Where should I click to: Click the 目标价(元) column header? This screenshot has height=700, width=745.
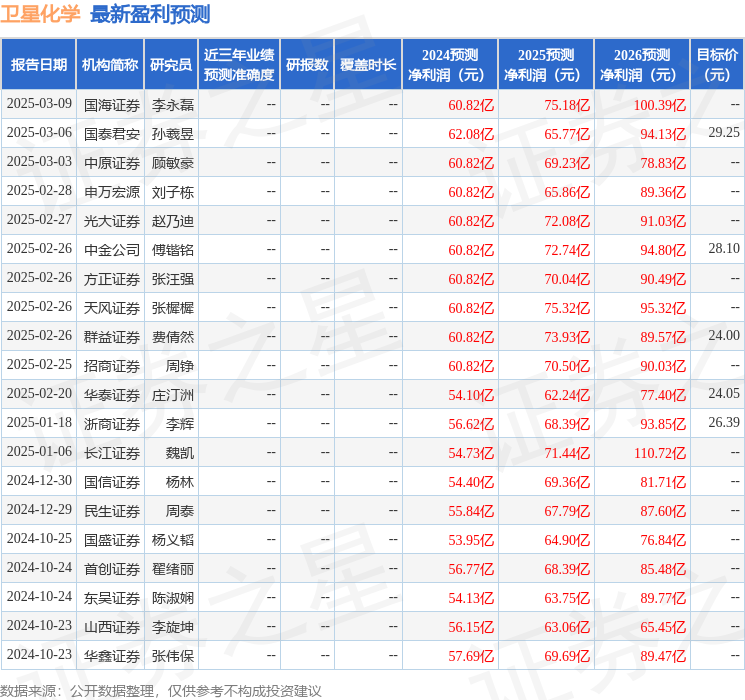[717, 65]
